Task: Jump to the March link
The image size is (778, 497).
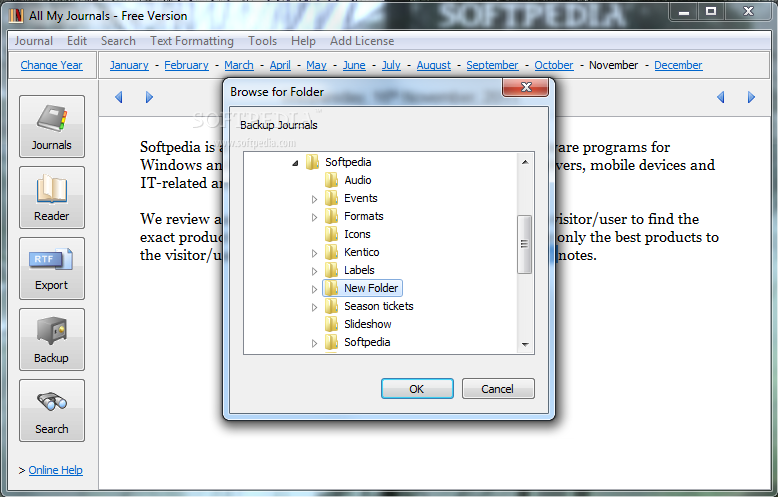Action: click(239, 65)
